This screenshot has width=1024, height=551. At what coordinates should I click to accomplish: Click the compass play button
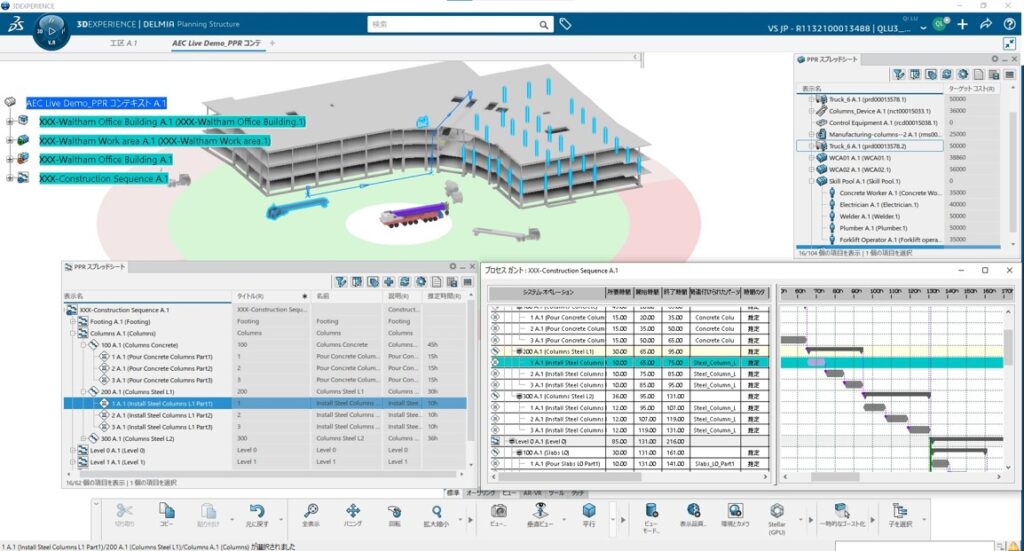(52, 31)
